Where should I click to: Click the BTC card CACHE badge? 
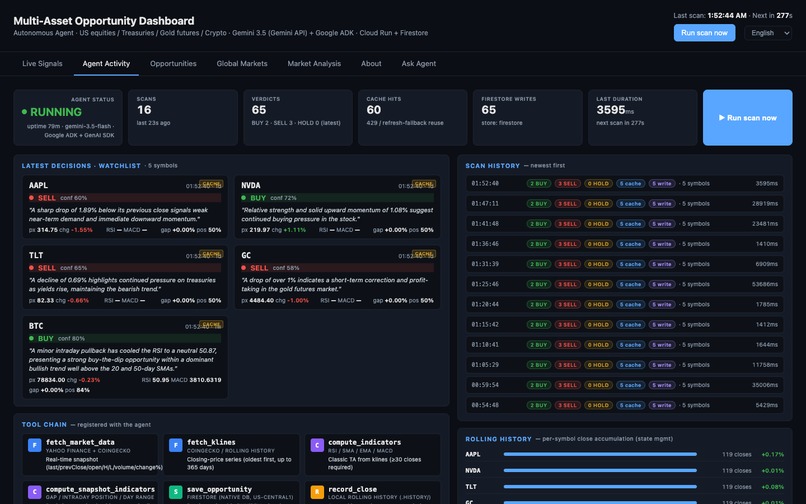(211, 324)
